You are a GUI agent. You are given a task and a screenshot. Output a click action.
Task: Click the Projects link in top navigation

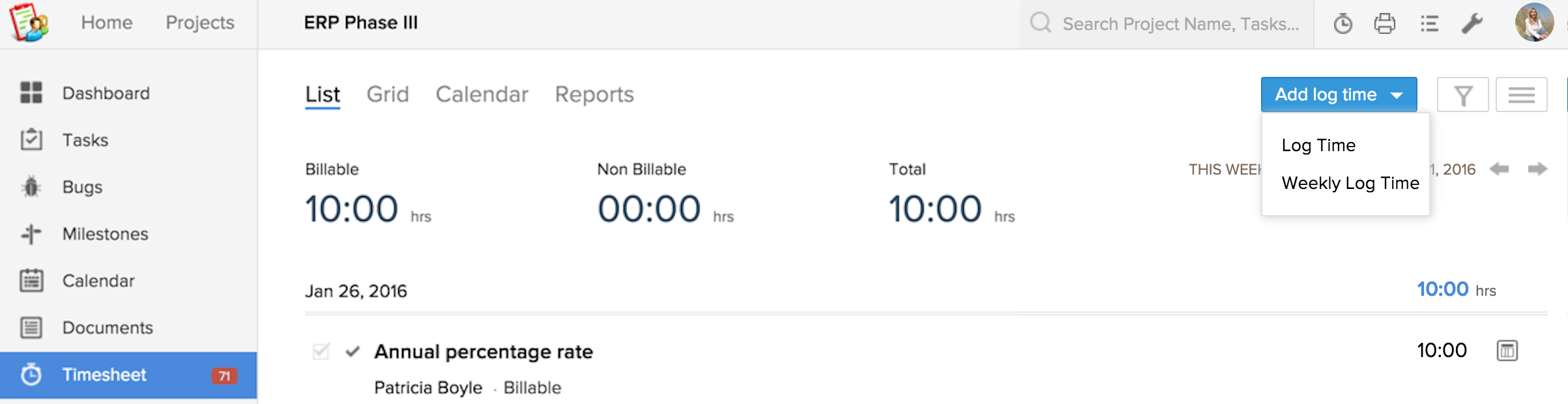point(200,23)
